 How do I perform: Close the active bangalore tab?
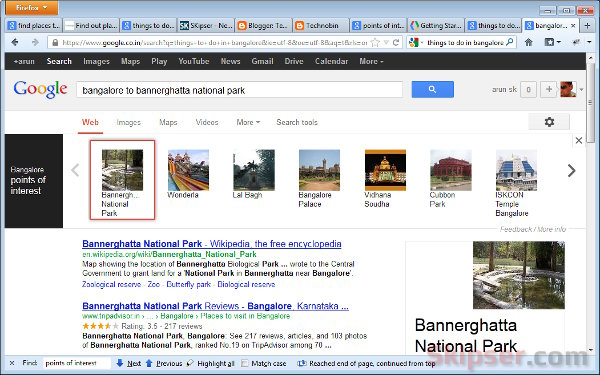click(573, 26)
